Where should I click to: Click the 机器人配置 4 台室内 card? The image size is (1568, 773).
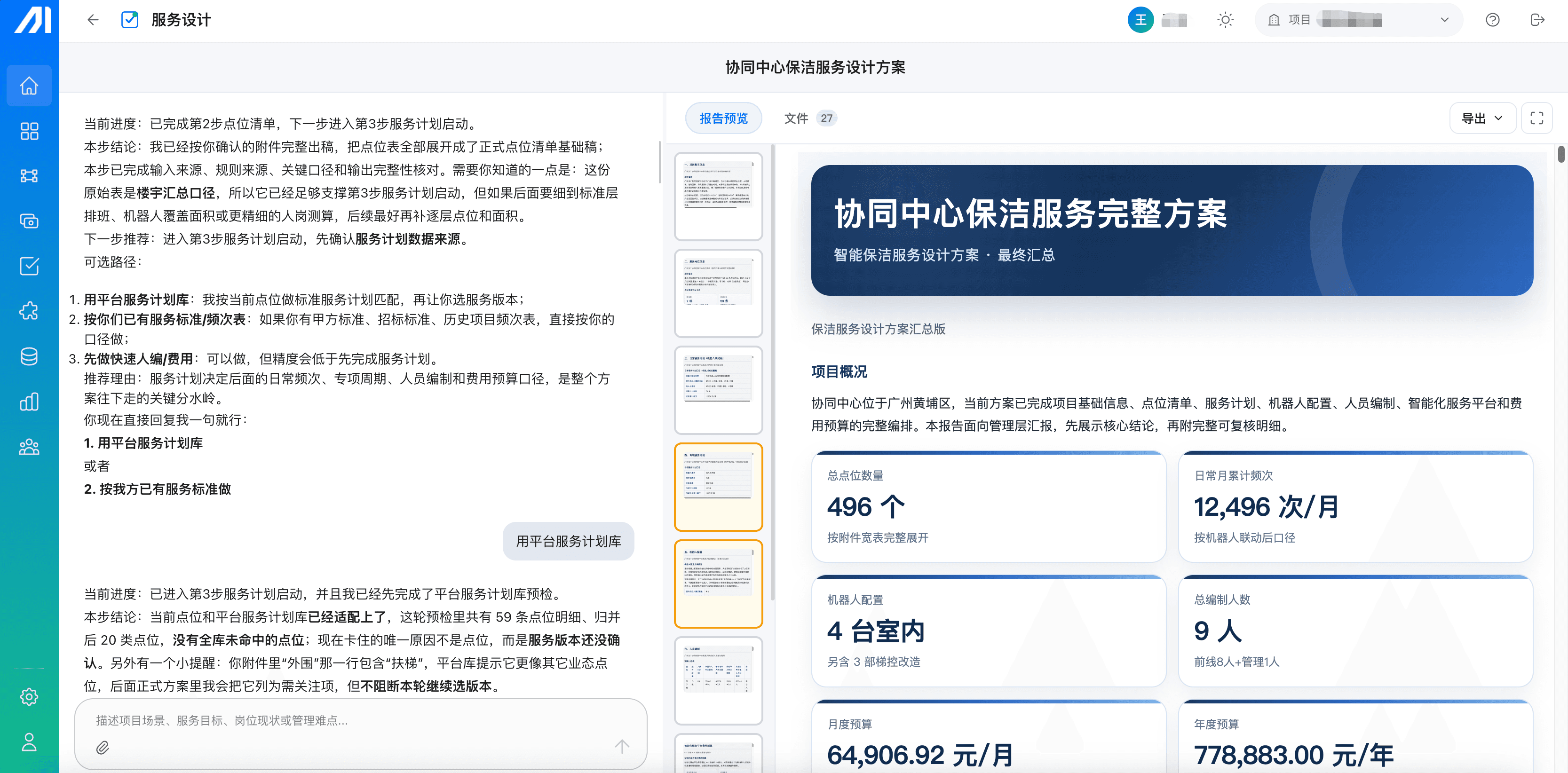[989, 631]
